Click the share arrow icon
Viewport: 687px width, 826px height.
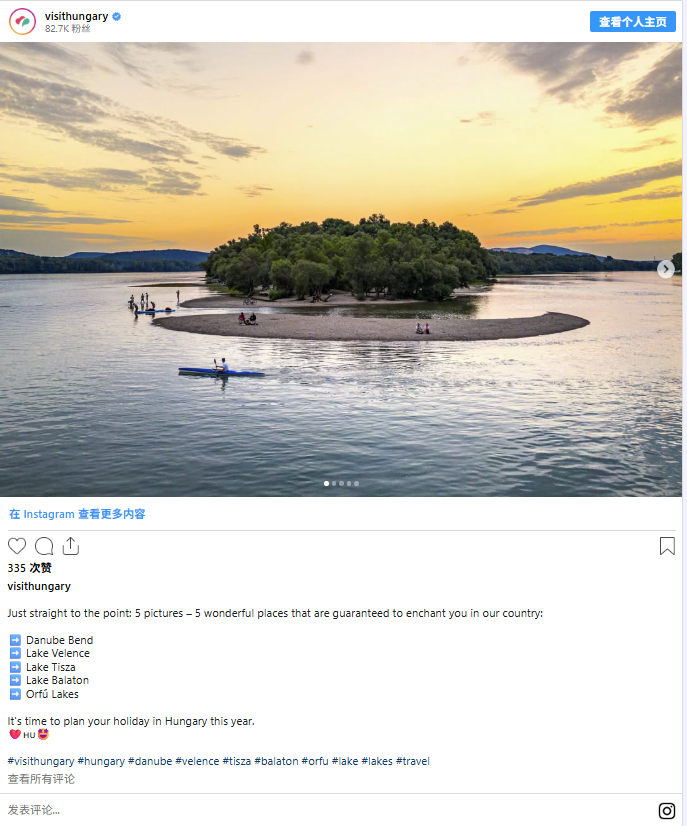[70, 546]
